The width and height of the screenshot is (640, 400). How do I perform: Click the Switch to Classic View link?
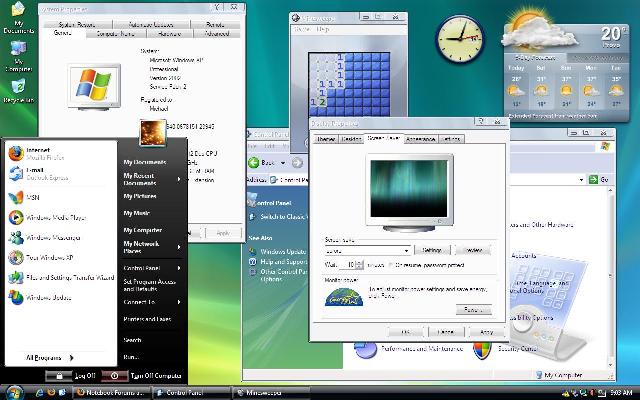[284, 217]
